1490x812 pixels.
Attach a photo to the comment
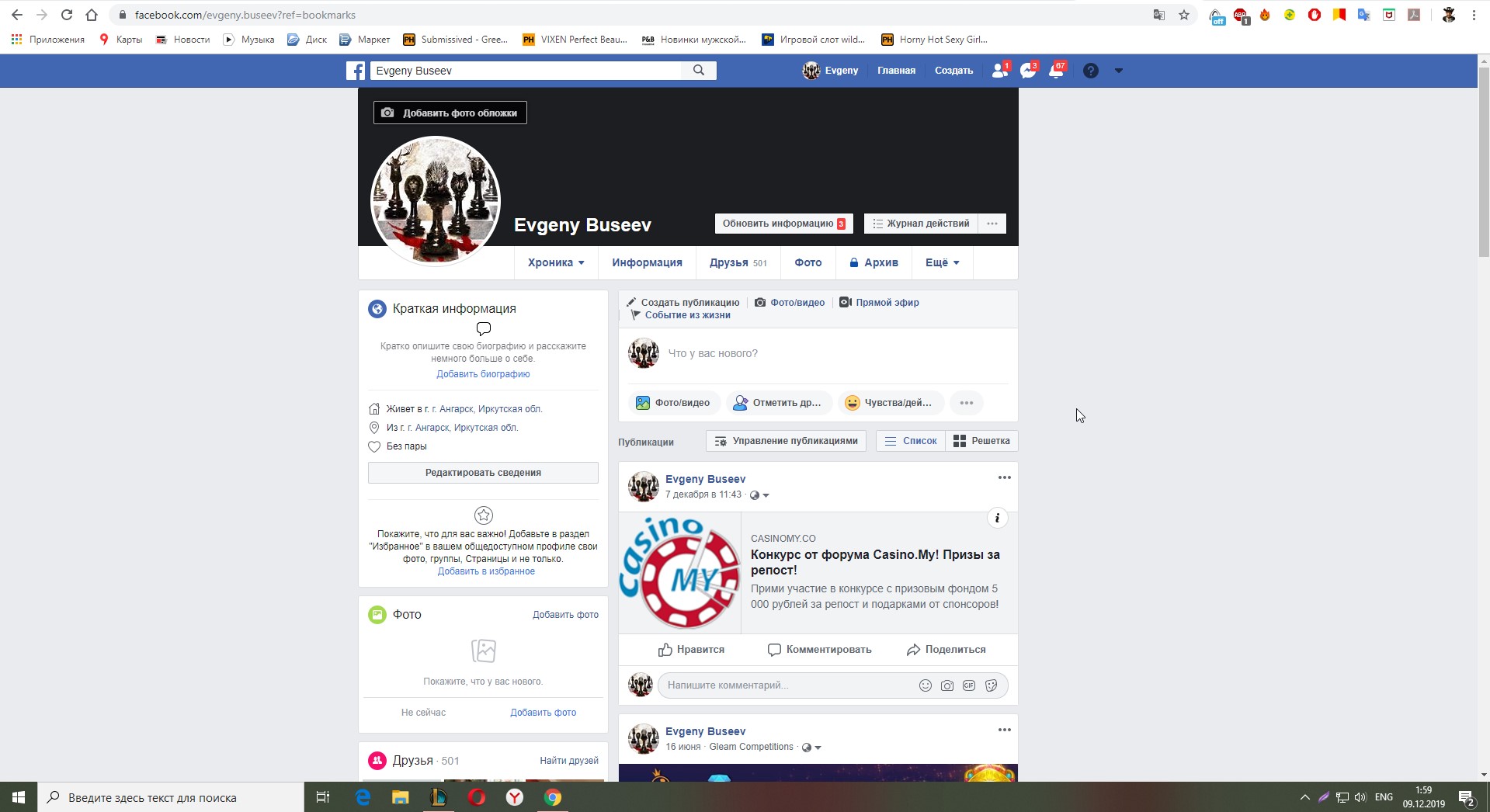[x=947, y=685]
